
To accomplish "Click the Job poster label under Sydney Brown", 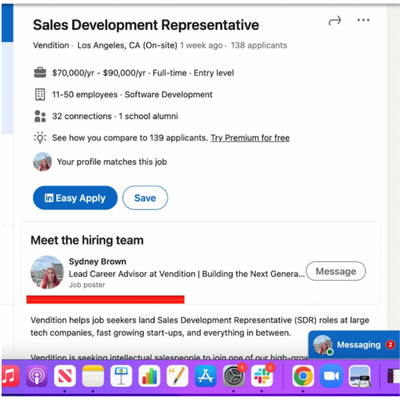I will tap(87, 285).
